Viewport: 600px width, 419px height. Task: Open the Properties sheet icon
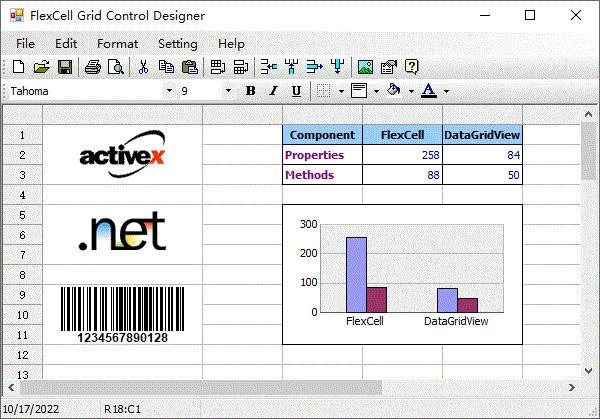point(389,67)
